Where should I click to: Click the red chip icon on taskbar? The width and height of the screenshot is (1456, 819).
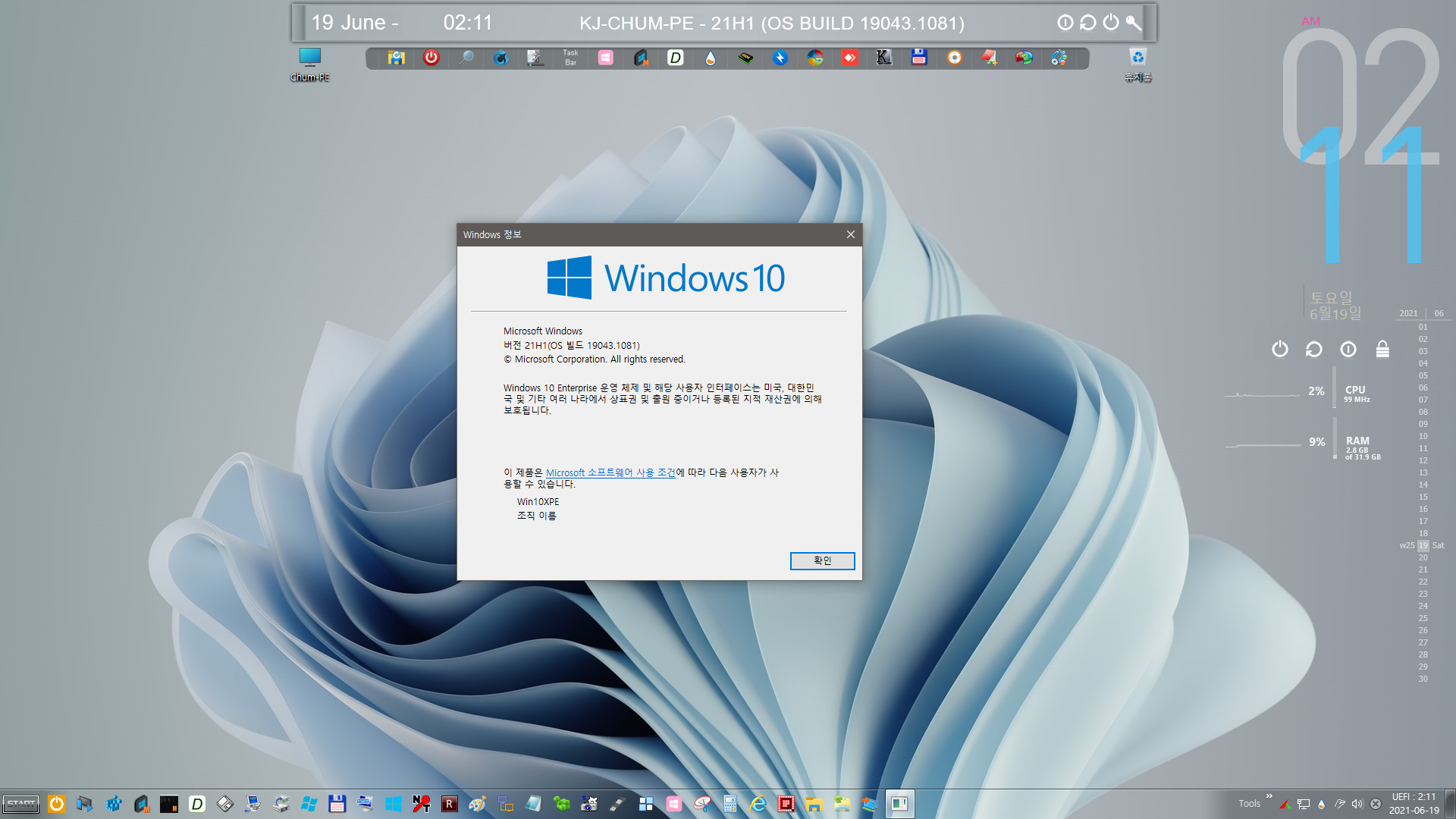tap(786, 804)
